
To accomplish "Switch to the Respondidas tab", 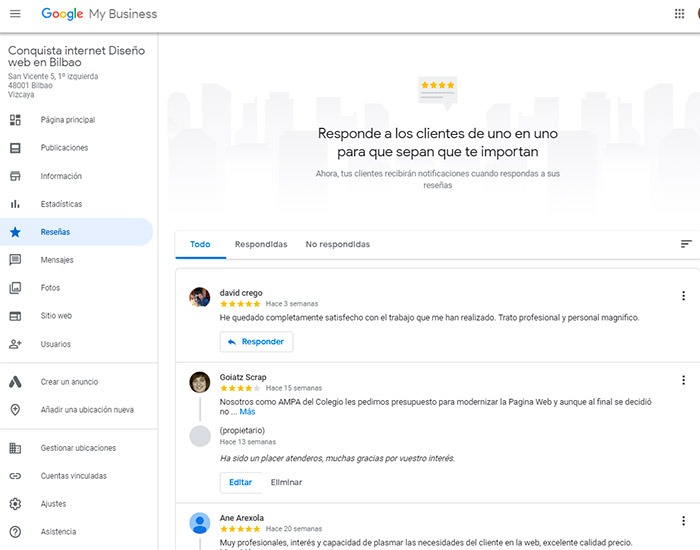I will pos(261,244).
